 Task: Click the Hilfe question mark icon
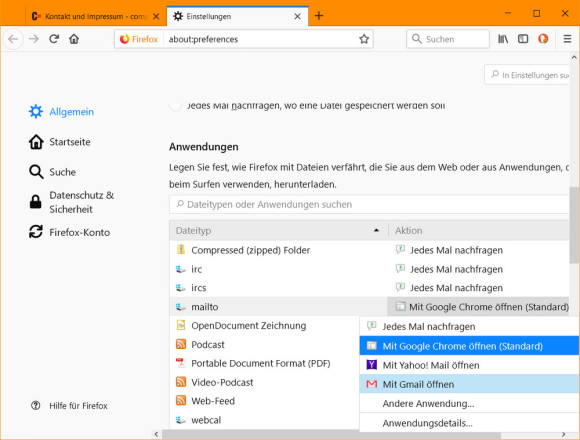click(36, 406)
